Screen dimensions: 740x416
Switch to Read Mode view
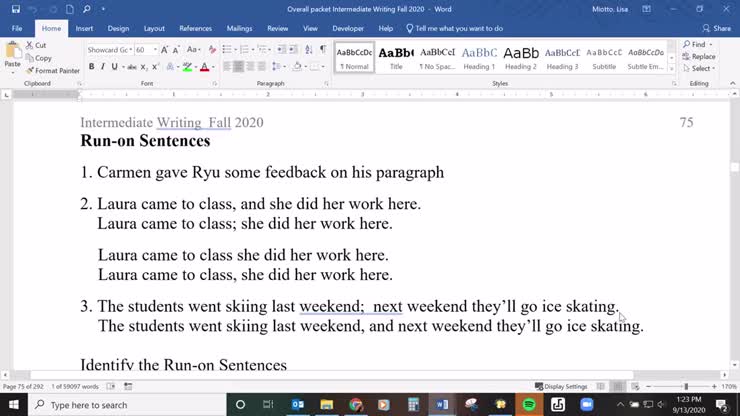pos(600,386)
